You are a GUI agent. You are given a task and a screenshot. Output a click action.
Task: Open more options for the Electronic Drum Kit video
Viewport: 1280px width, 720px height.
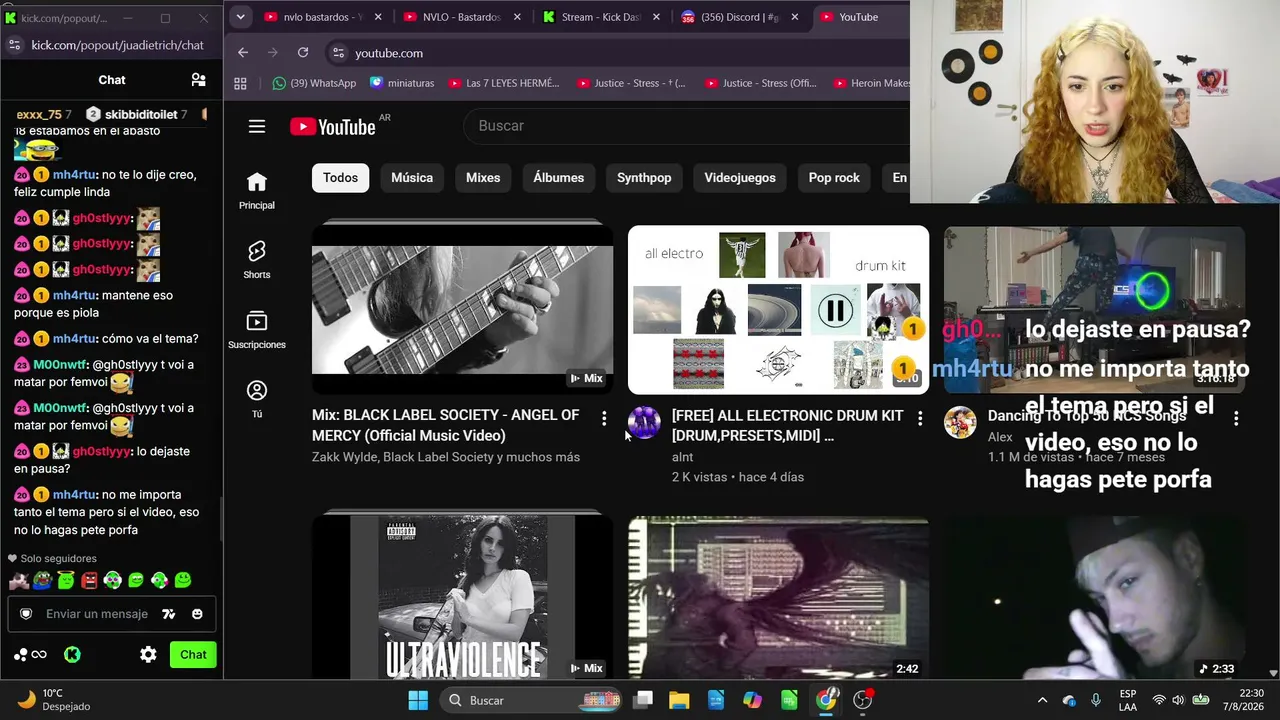point(920,418)
